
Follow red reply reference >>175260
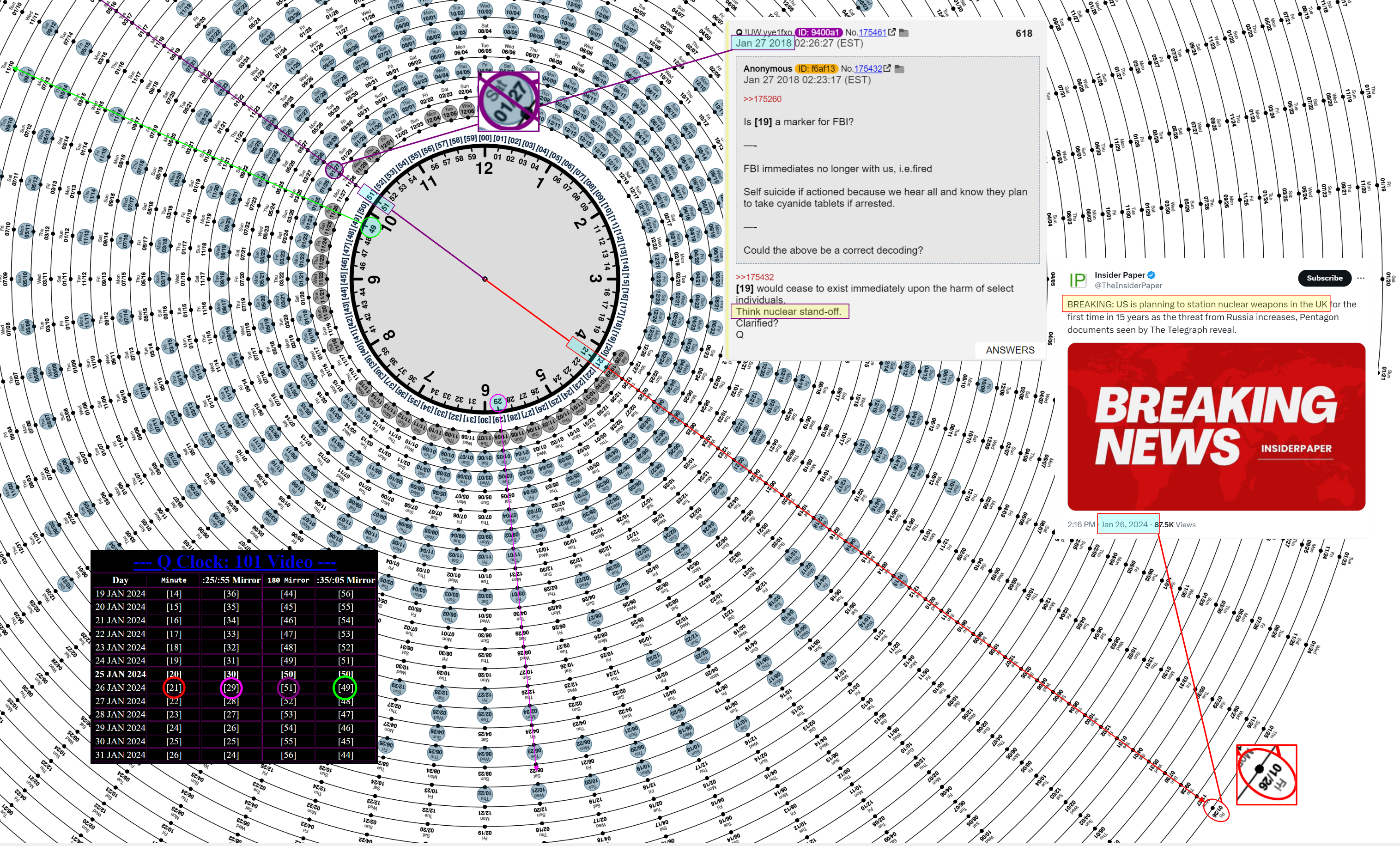[763, 99]
